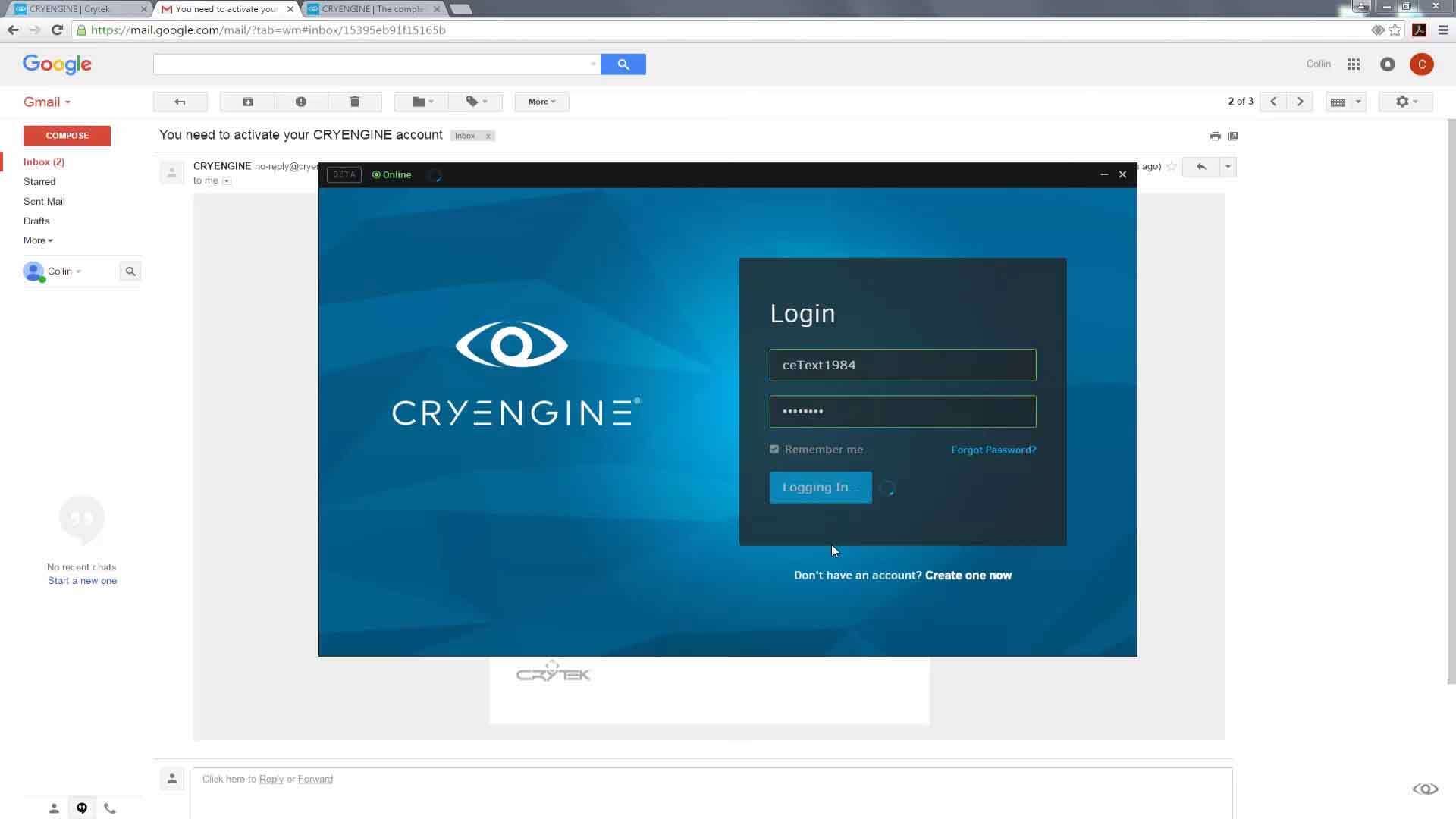Viewport: 1456px width, 819px height.
Task: Open the settings gear dropdown
Action: point(1404,101)
